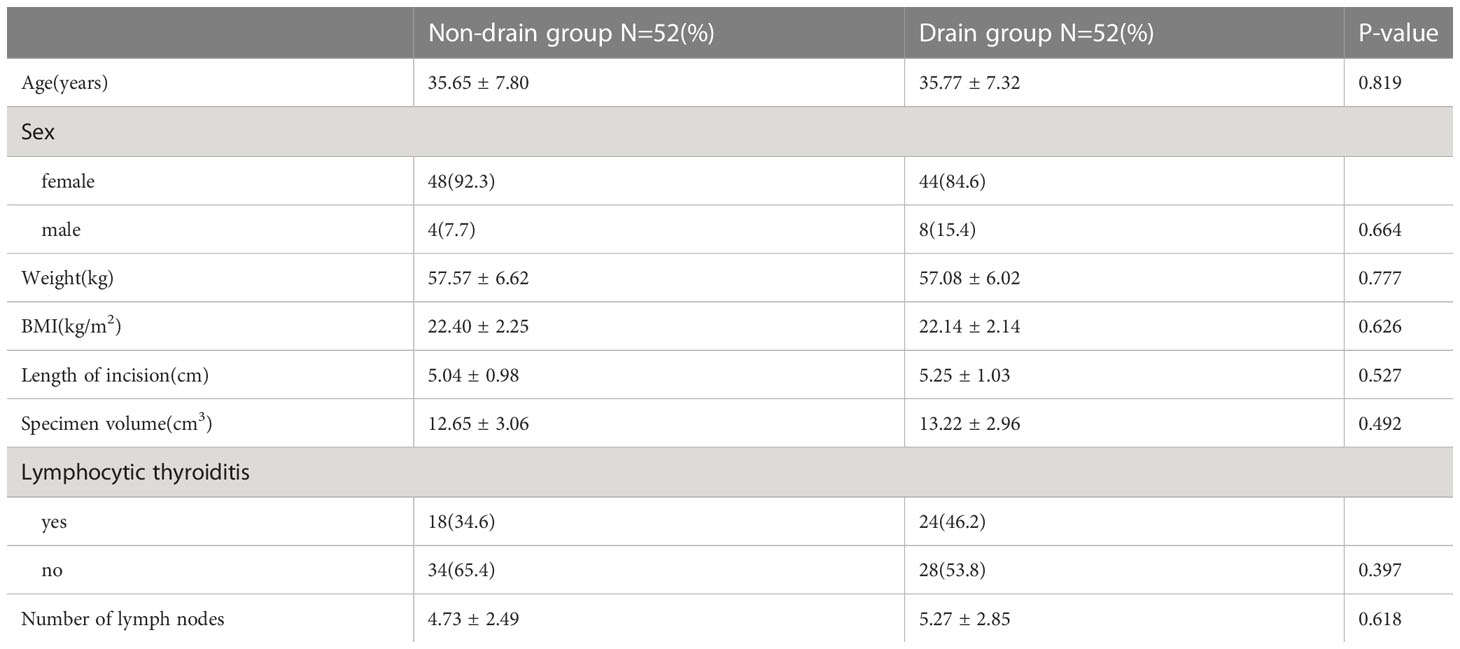Select the 35.65 ± 7.80 age cell
Viewport: 1460px width, 649px height.
pos(479,83)
